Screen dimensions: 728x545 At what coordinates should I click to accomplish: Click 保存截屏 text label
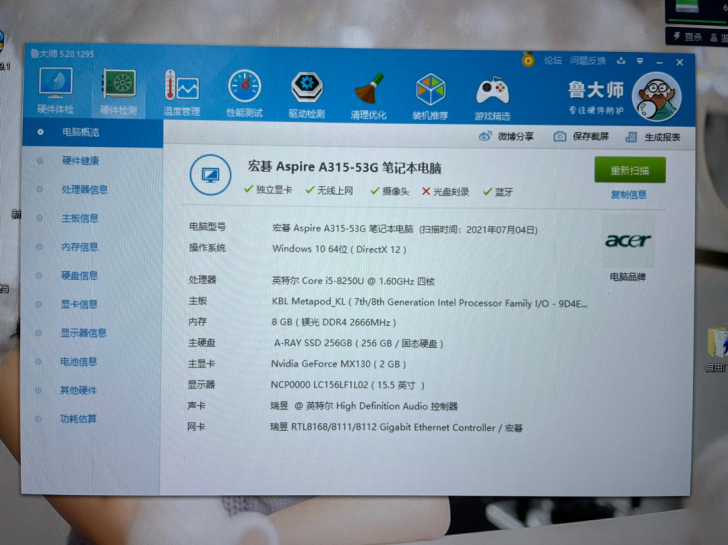click(590, 136)
